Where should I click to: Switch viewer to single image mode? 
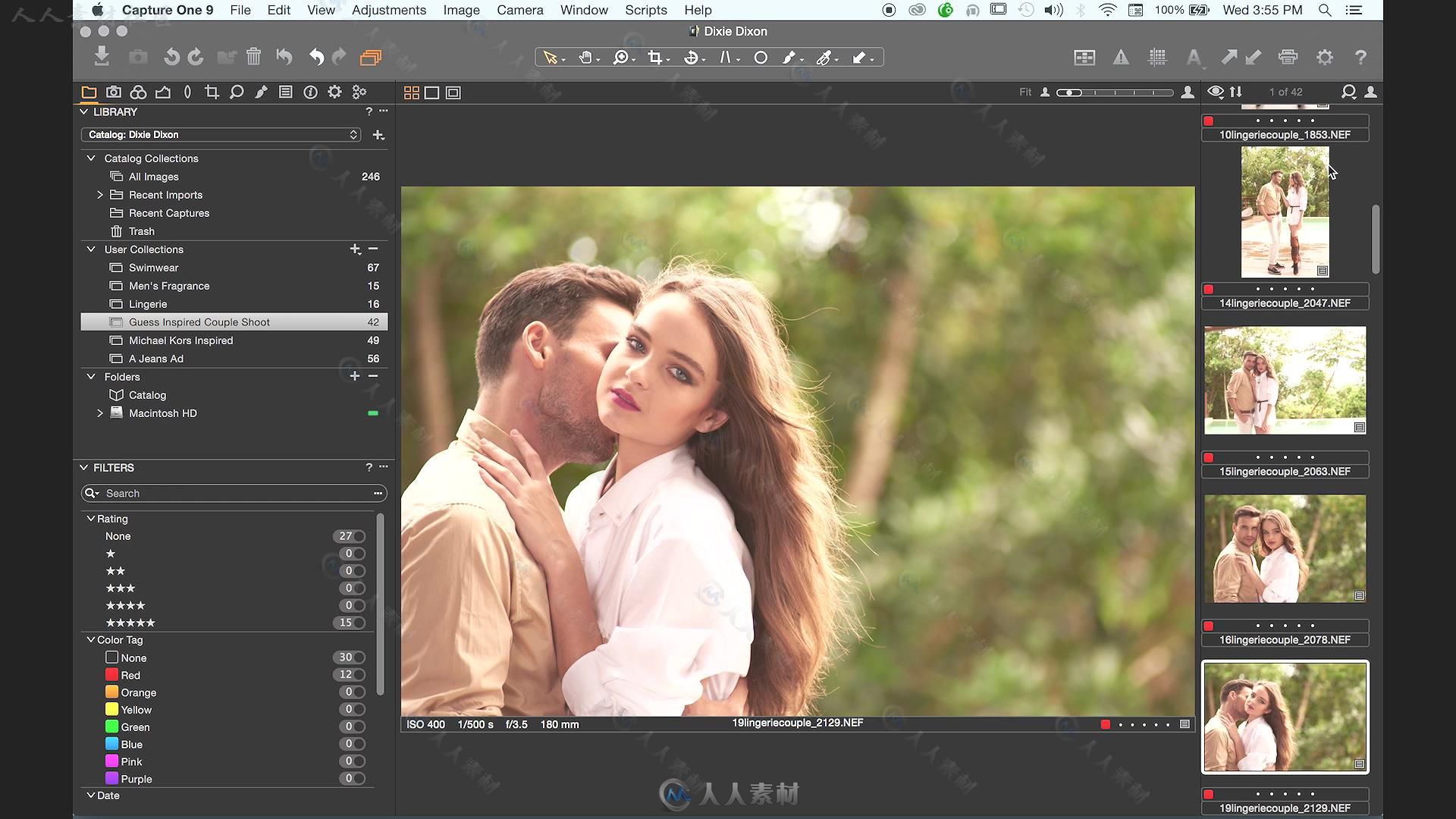point(432,93)
